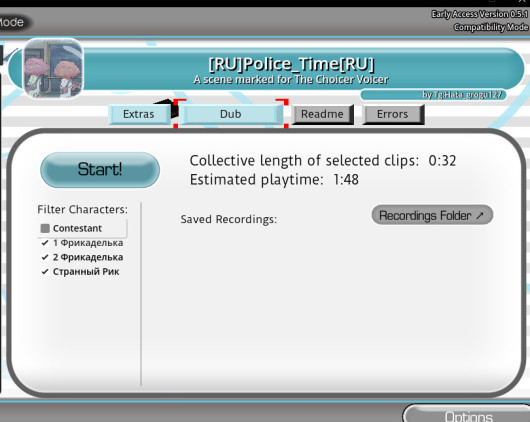View the Errors tab
The width and height of the screenshot is (530, 422).
pos(393,114)
